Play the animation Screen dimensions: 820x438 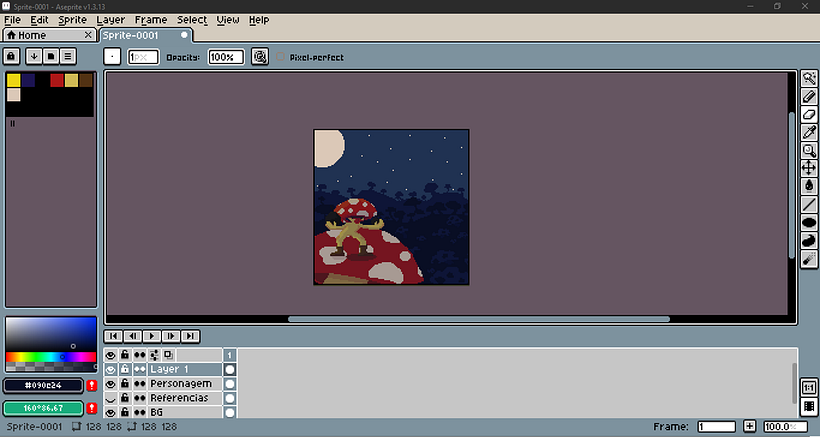click(x=152, y=336)
